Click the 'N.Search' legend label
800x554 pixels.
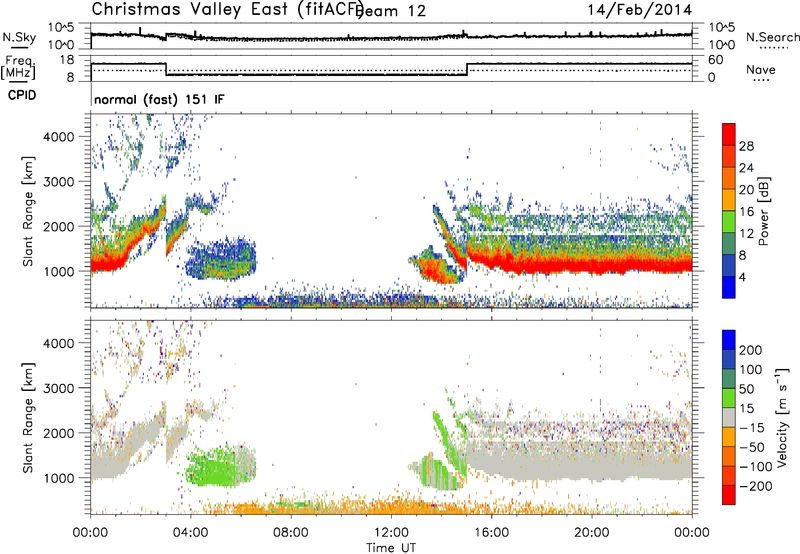point(772,37)
